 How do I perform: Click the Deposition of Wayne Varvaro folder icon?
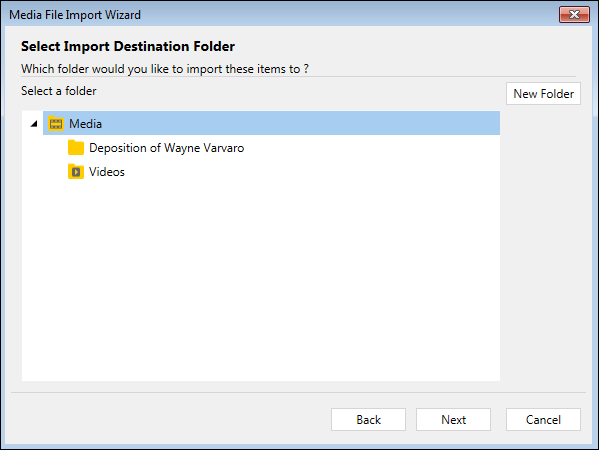[76, 147]
